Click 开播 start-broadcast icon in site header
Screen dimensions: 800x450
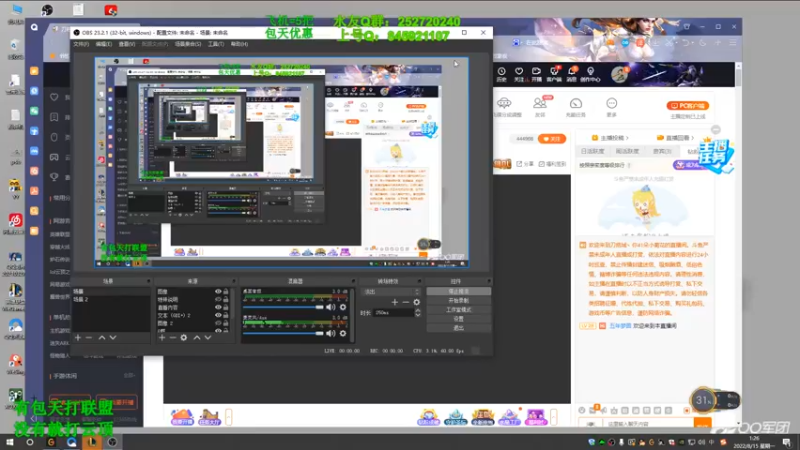click(536, 74)
